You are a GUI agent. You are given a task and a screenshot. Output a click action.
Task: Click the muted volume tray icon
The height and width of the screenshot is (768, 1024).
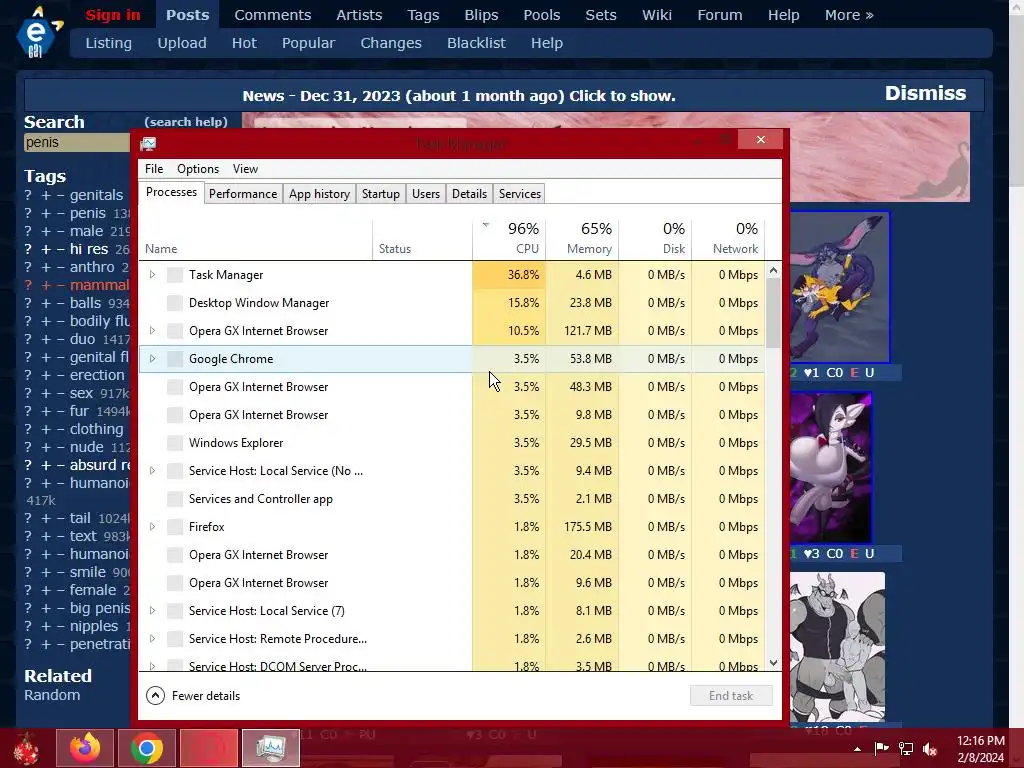[x=930, y=749]
